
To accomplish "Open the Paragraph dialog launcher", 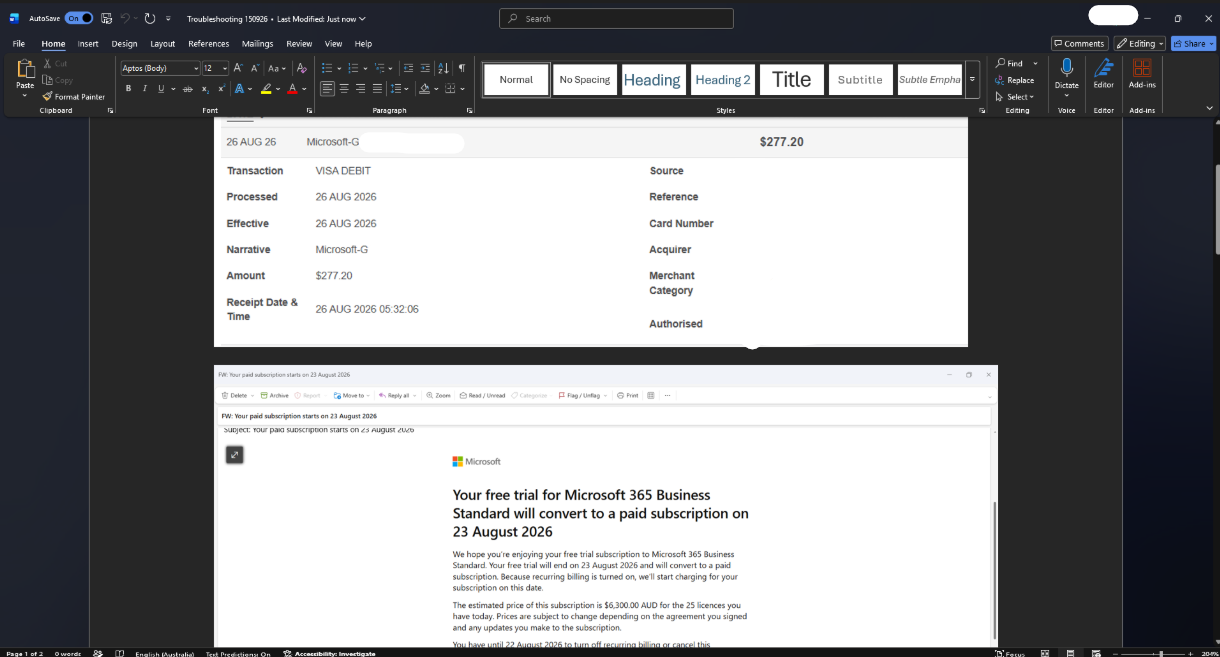I will click(x=470, y=110).
